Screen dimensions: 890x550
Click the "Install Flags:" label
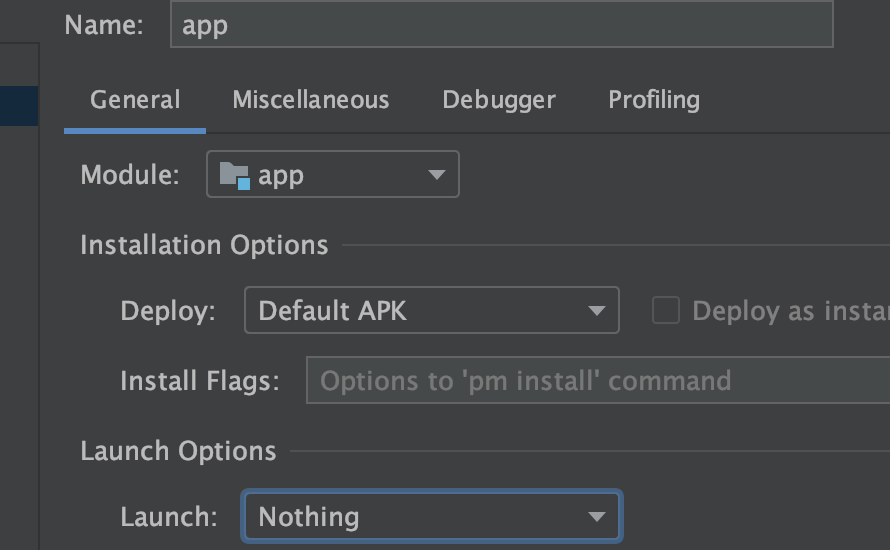coord(199,381)
